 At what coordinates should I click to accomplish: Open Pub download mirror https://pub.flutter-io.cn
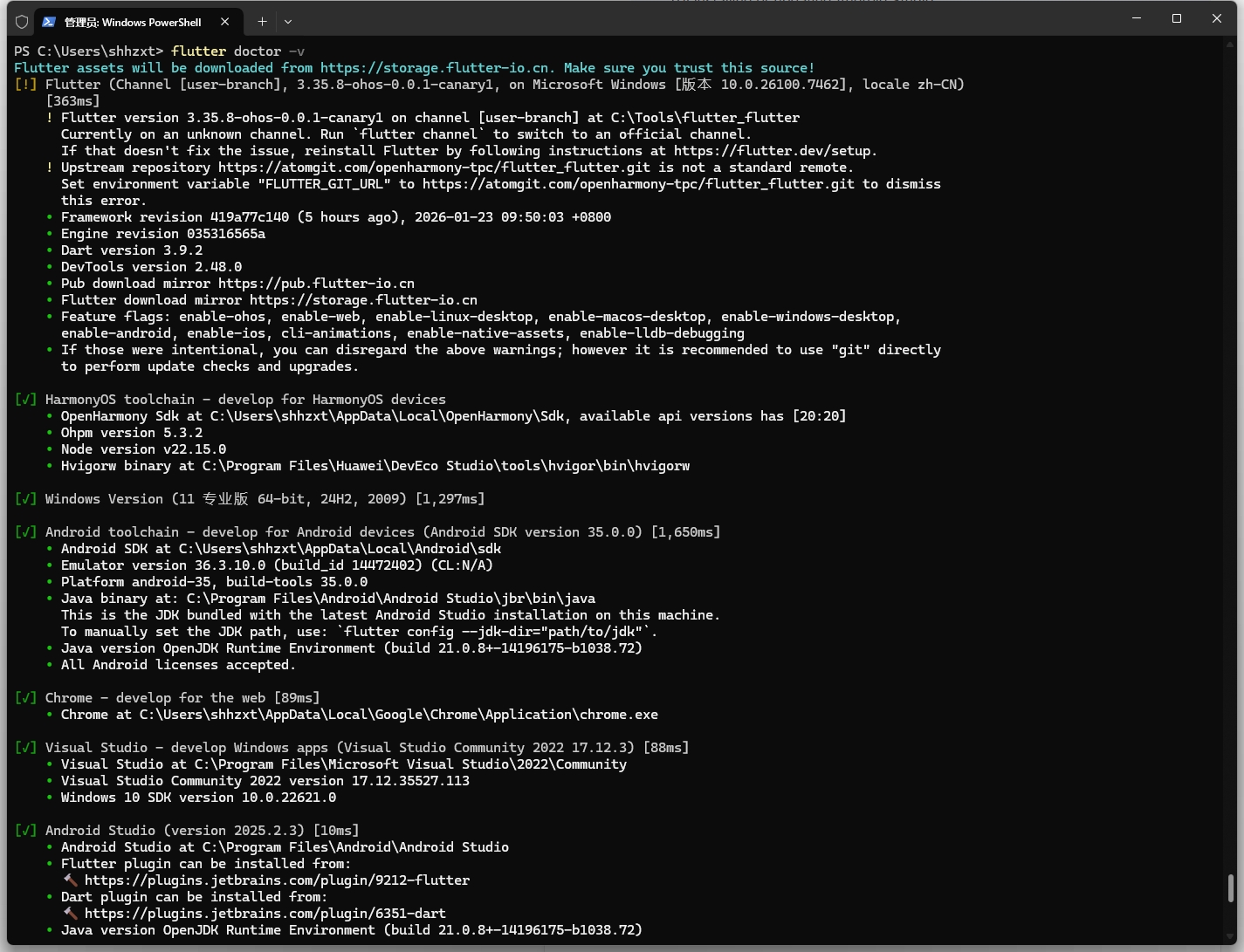coord(316,284)
